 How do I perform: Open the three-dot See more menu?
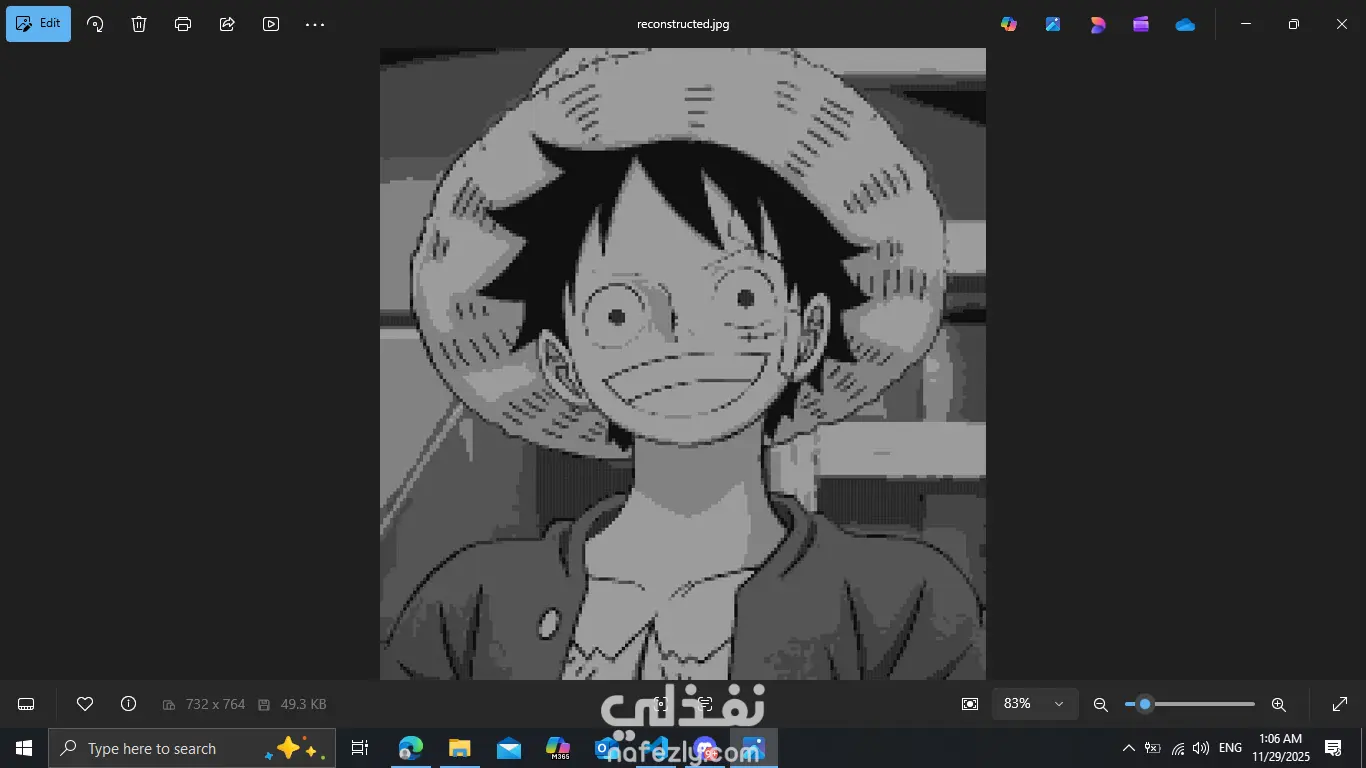(x=315, y=24)
